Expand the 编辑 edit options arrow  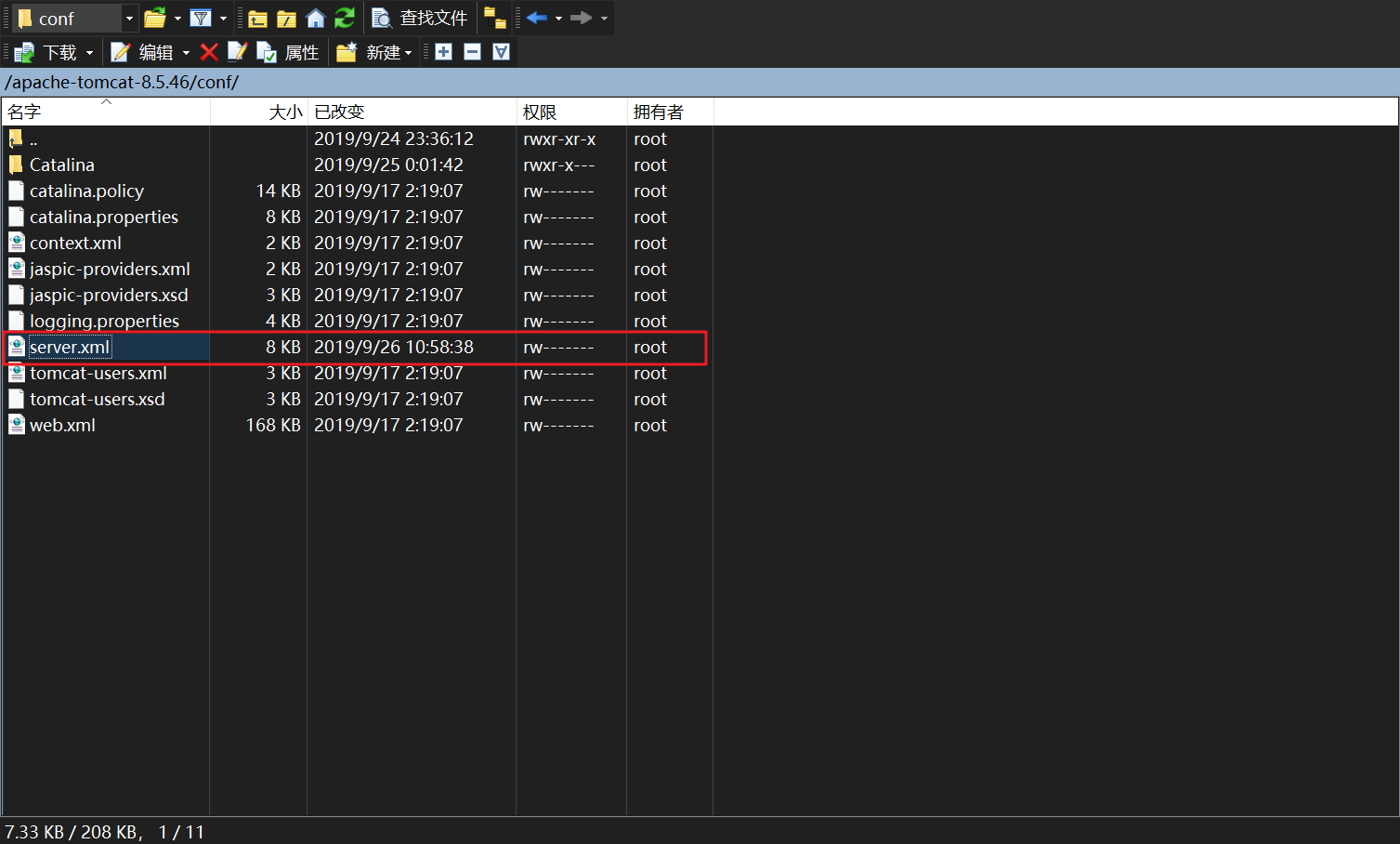186,53
